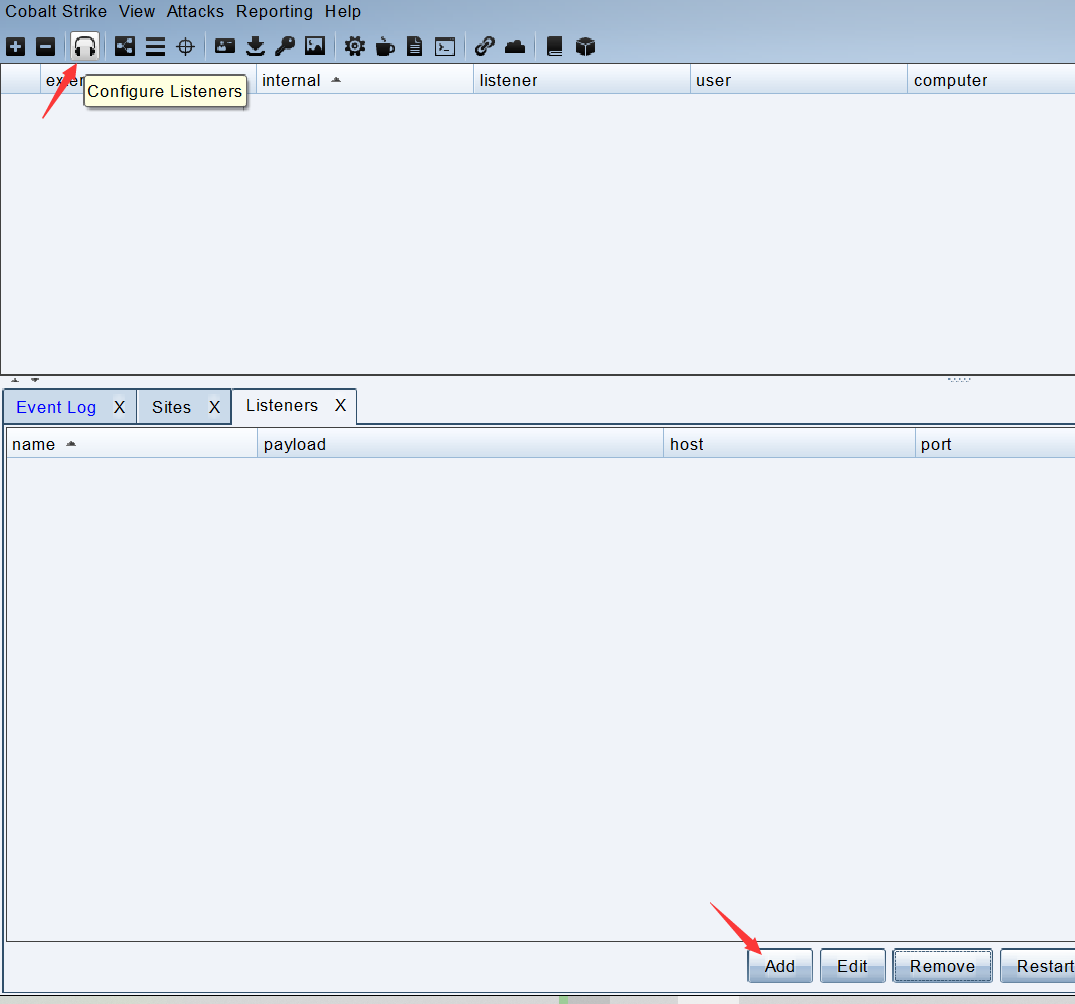Sort sessions by user column header

(799, 80)
